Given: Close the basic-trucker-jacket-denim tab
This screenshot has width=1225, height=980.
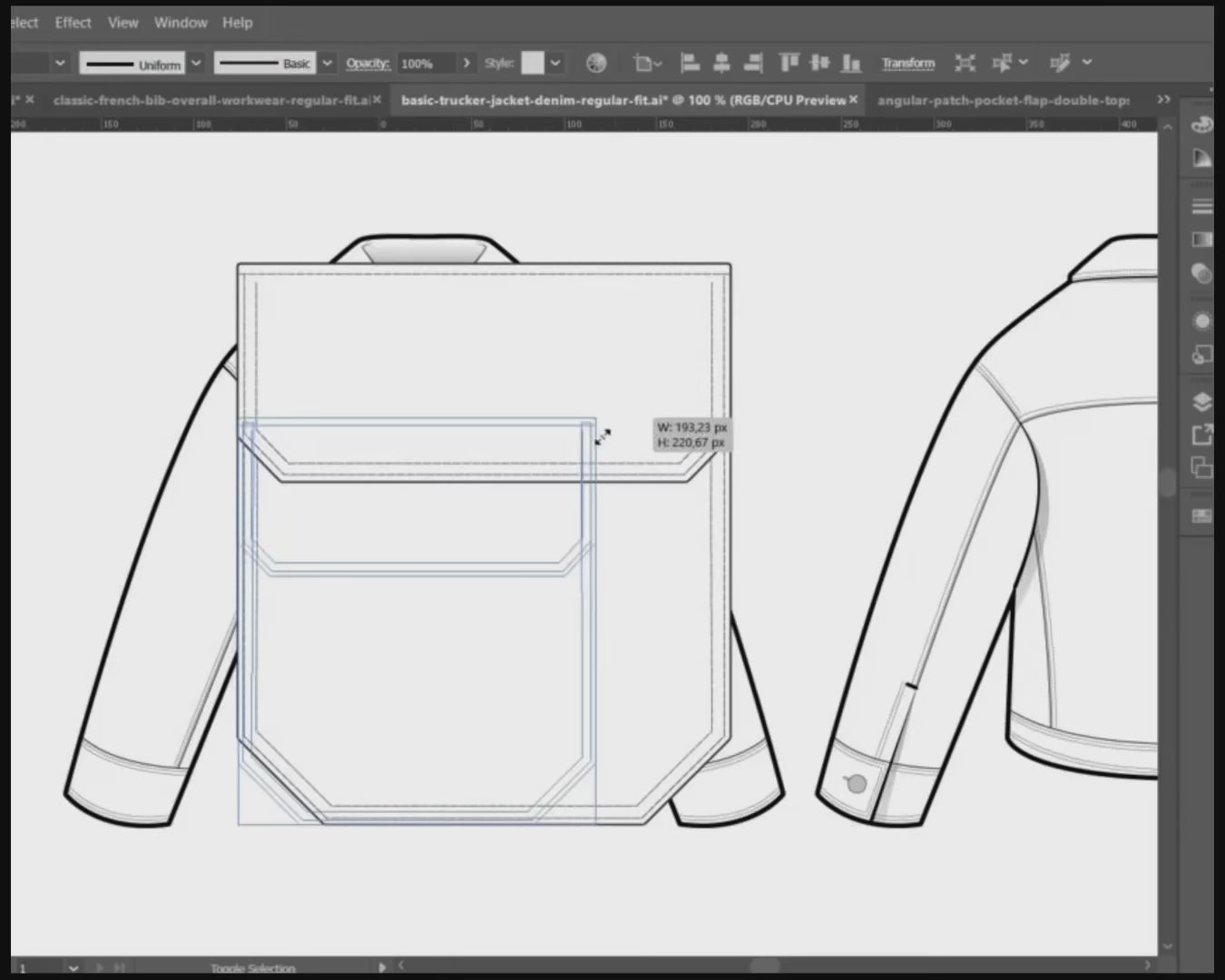Looking at the screenshot, I should click(852, 100).
